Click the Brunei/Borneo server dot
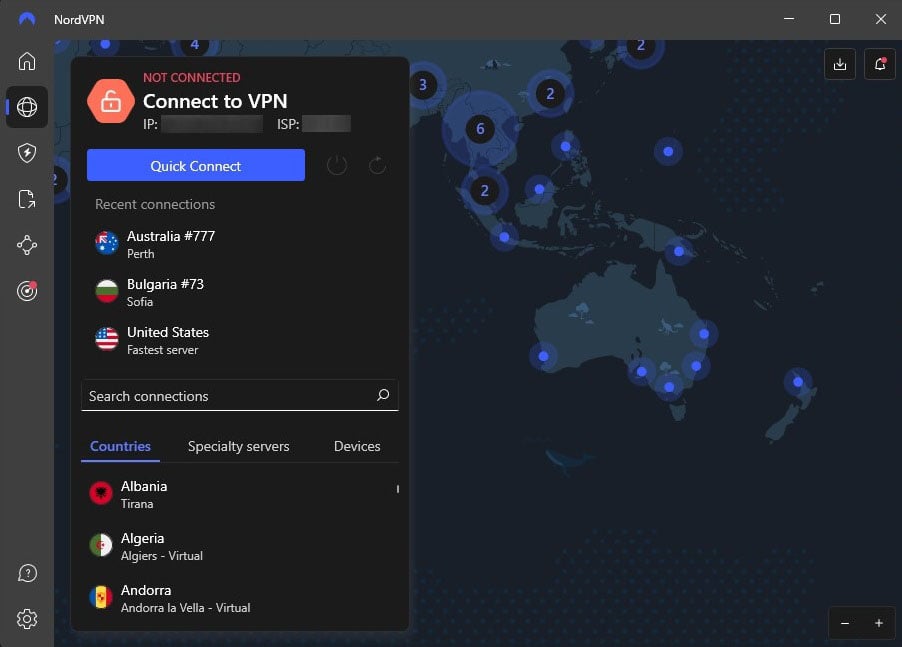Screen dimensions: 902x647 (539, 189)
